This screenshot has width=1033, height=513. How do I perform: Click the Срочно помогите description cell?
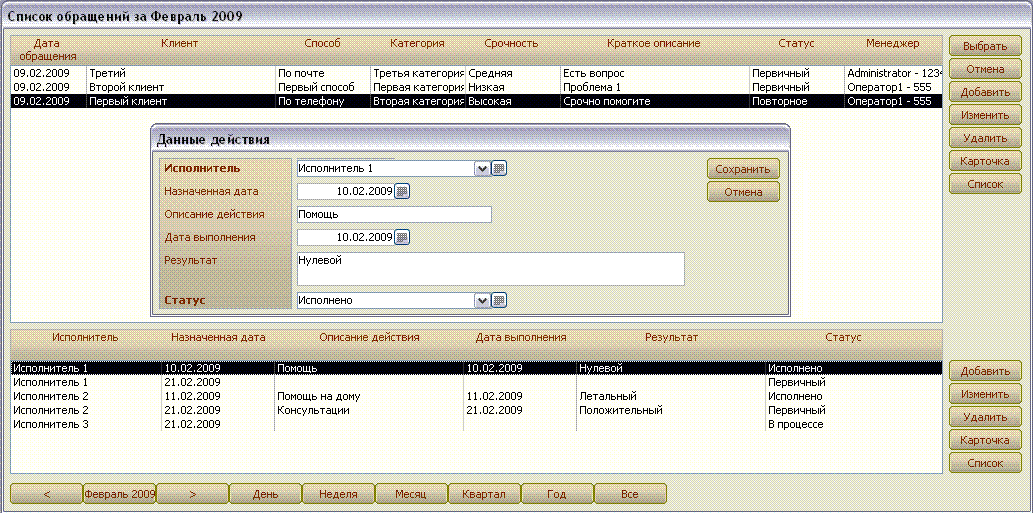click(654, 101)
